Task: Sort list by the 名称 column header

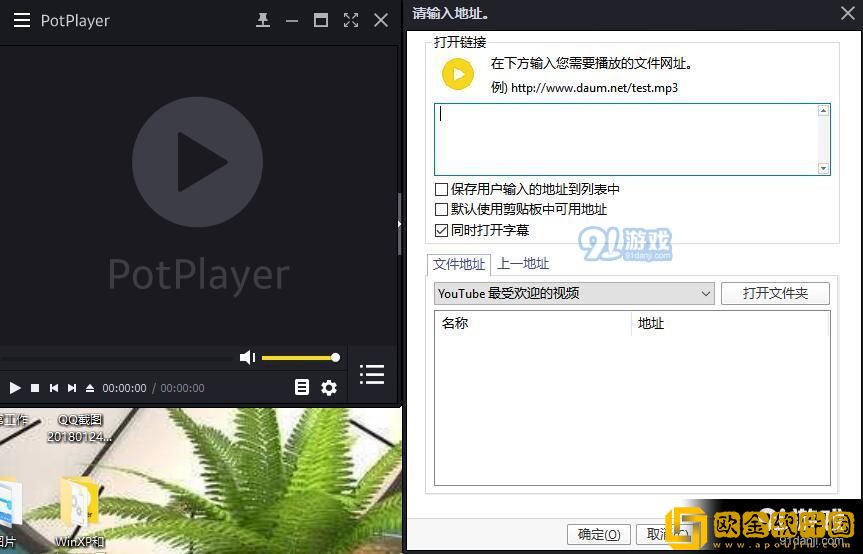Action: (533, 323)
